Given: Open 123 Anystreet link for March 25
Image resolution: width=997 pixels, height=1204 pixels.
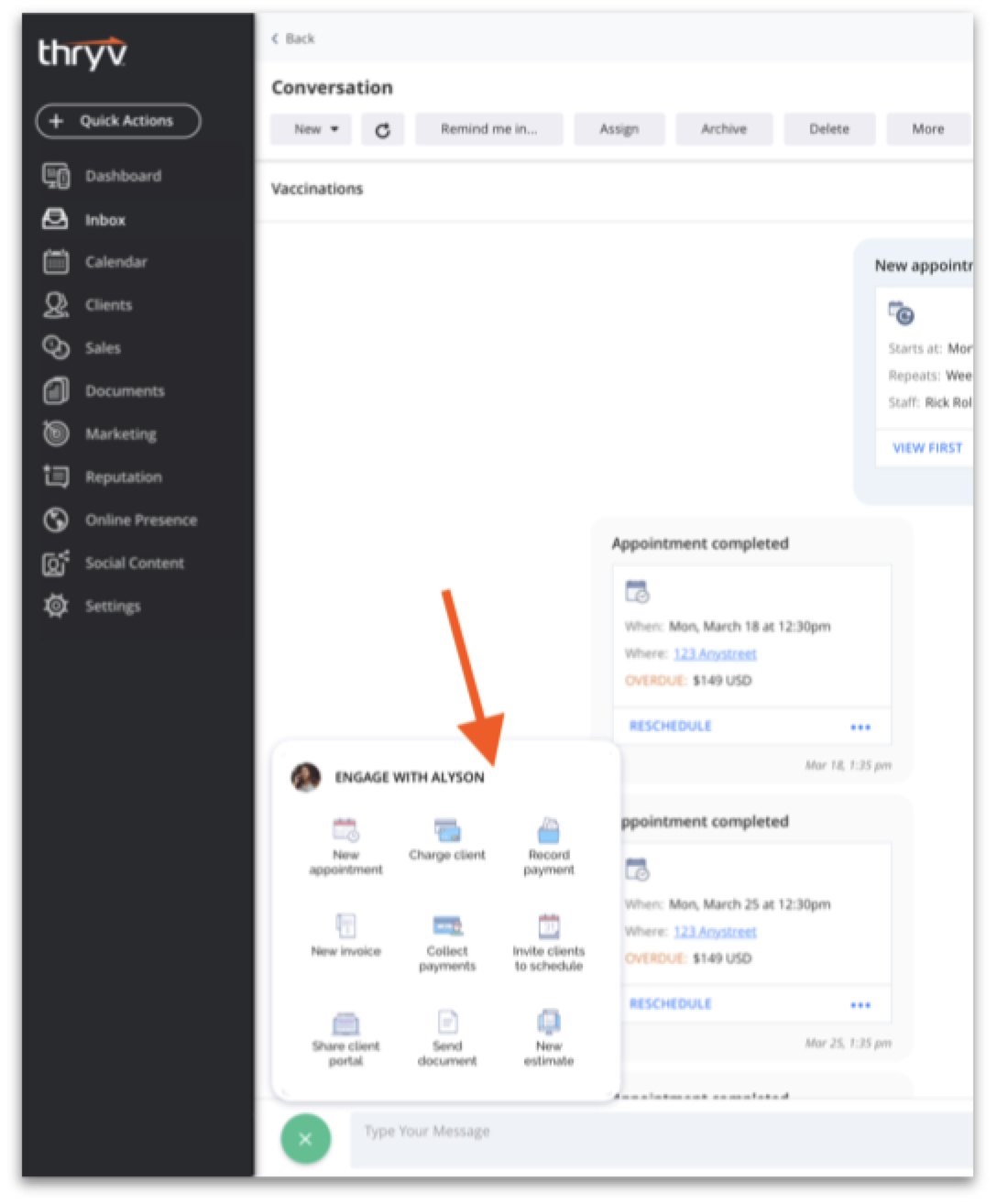Looking at the screenshot, I should 715,932.
